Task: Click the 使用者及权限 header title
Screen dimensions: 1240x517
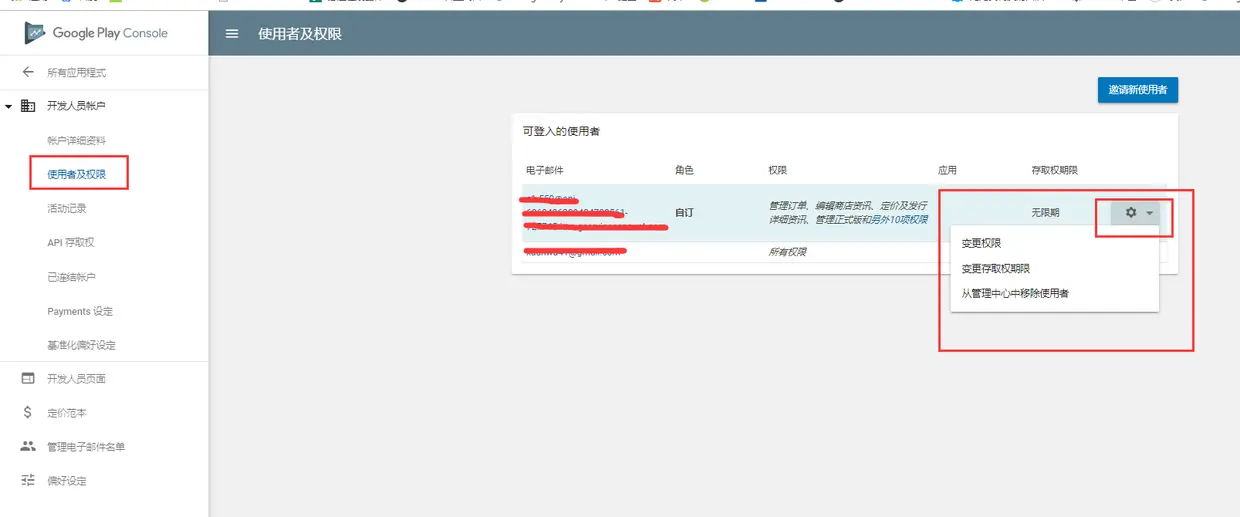Action: [300, 34]
